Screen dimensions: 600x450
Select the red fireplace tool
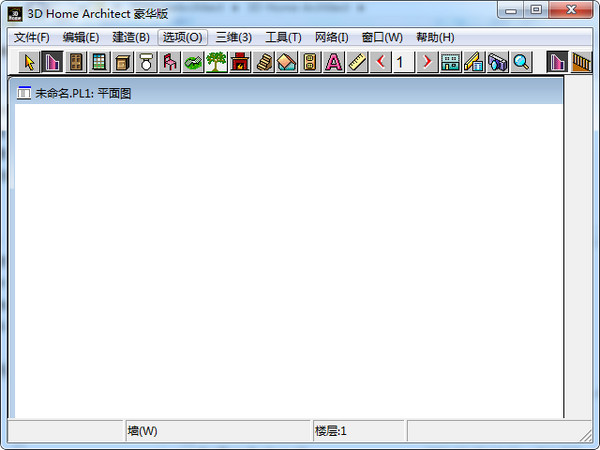click(x=240, y=62)
